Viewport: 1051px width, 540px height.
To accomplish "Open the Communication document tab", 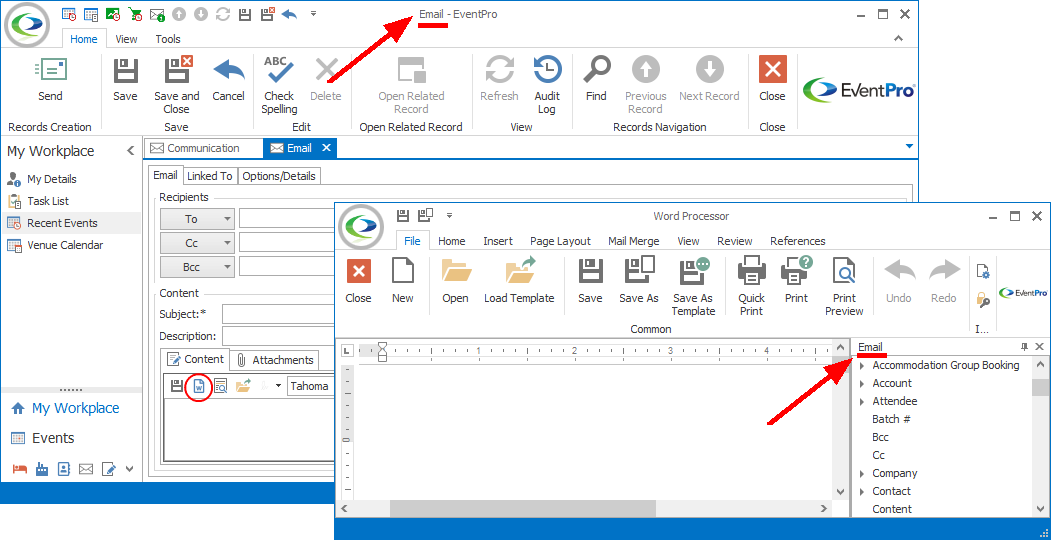I will coord(203,148).
